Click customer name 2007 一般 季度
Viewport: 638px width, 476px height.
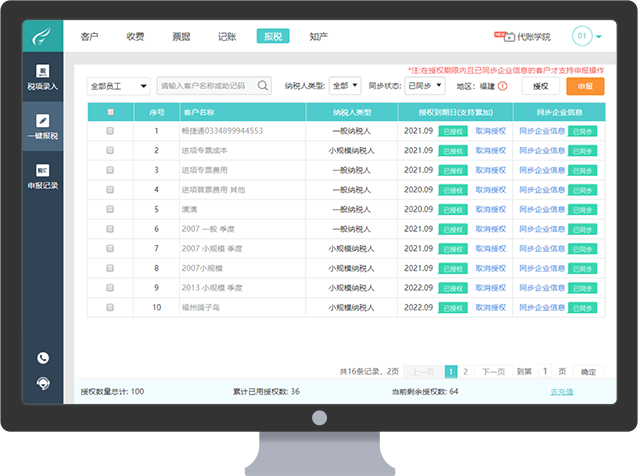[x=208, y=229]
